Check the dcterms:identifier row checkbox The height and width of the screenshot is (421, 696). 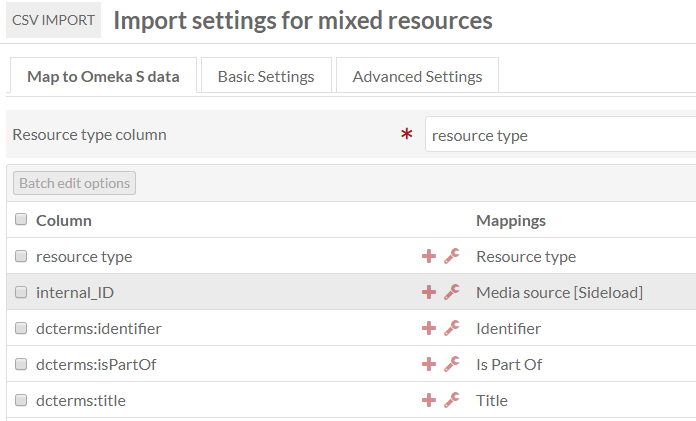click(21, 328)
